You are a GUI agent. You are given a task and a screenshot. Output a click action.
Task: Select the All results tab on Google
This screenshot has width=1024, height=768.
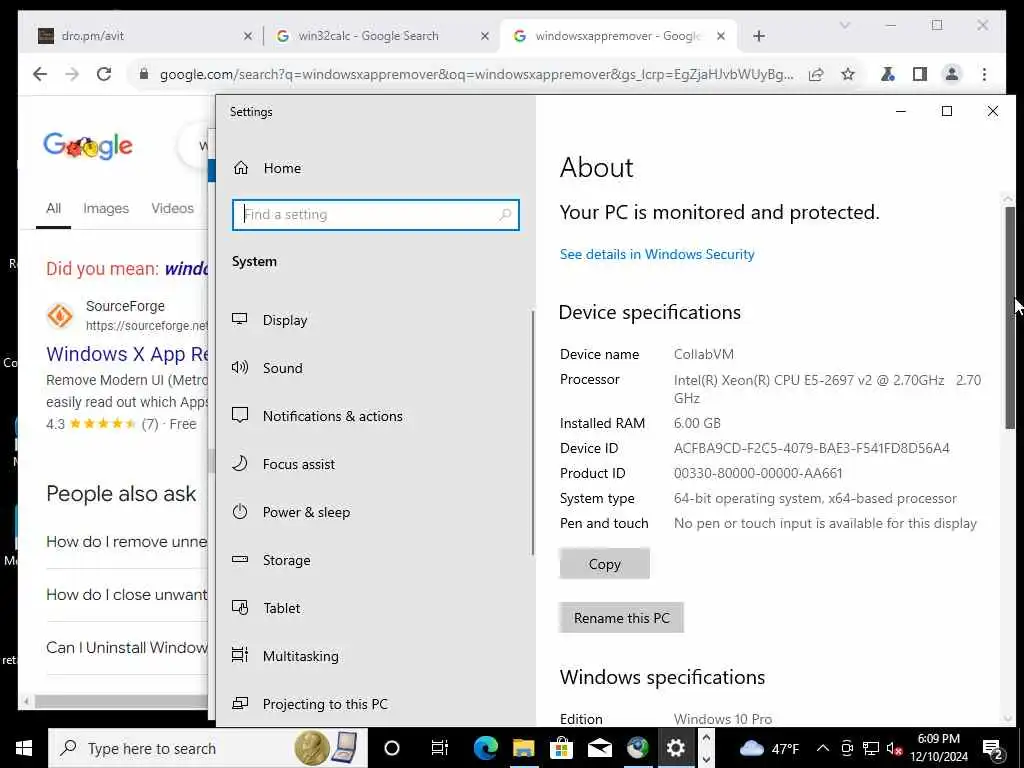click(x=54, y=208)
